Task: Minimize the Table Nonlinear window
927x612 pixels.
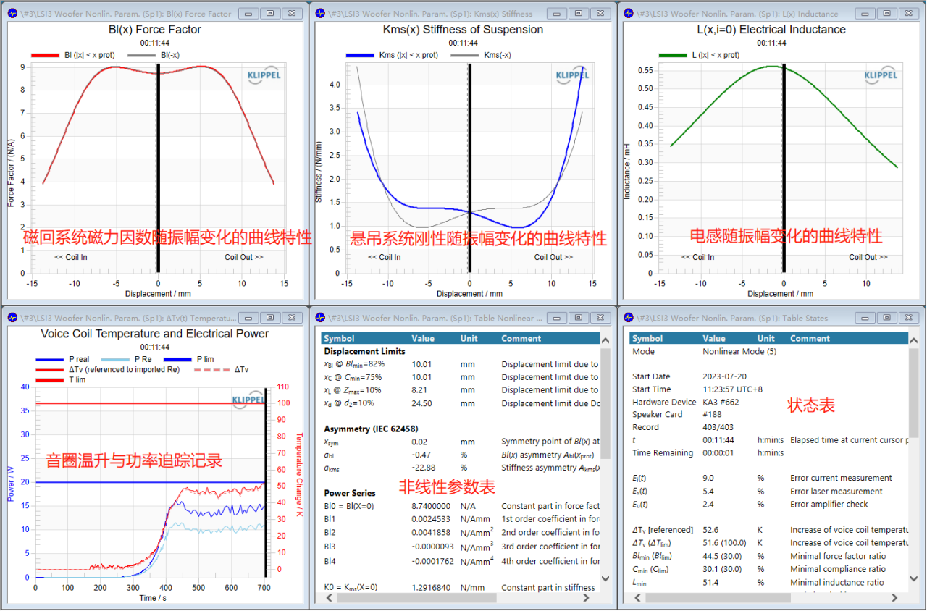Action: (x=557, y=318)
